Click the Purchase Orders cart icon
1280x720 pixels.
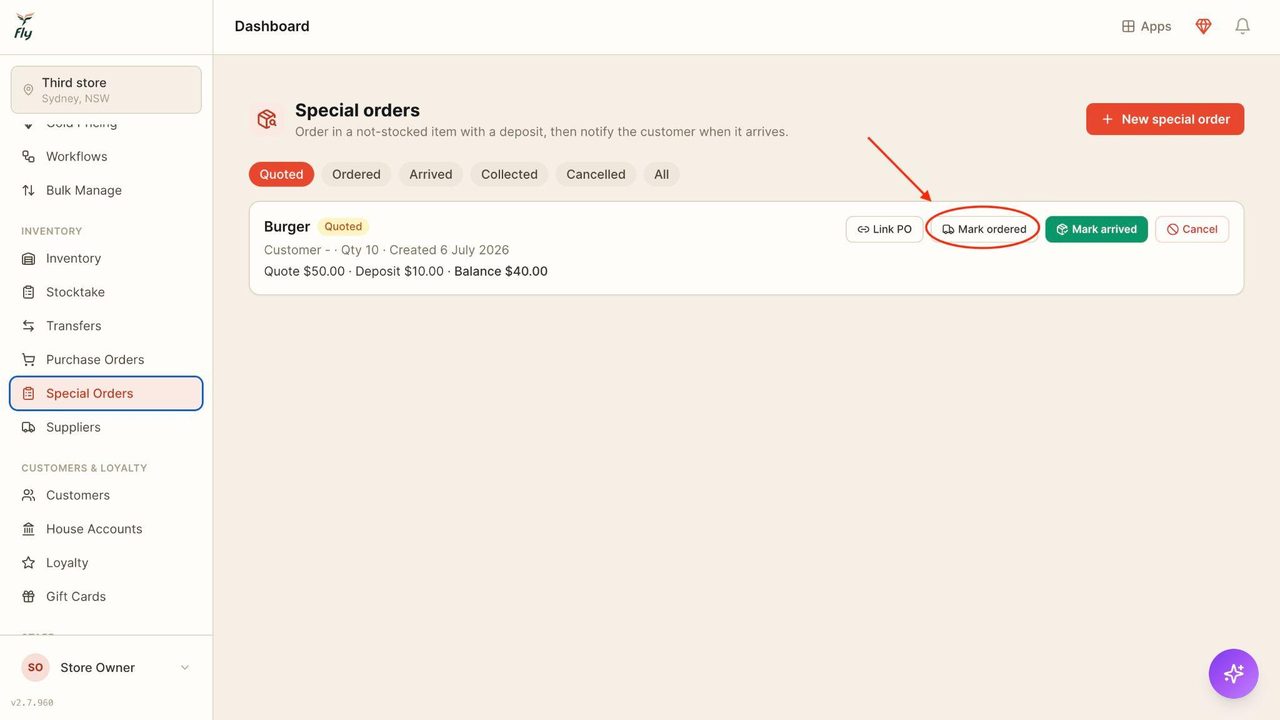(28, 360)
